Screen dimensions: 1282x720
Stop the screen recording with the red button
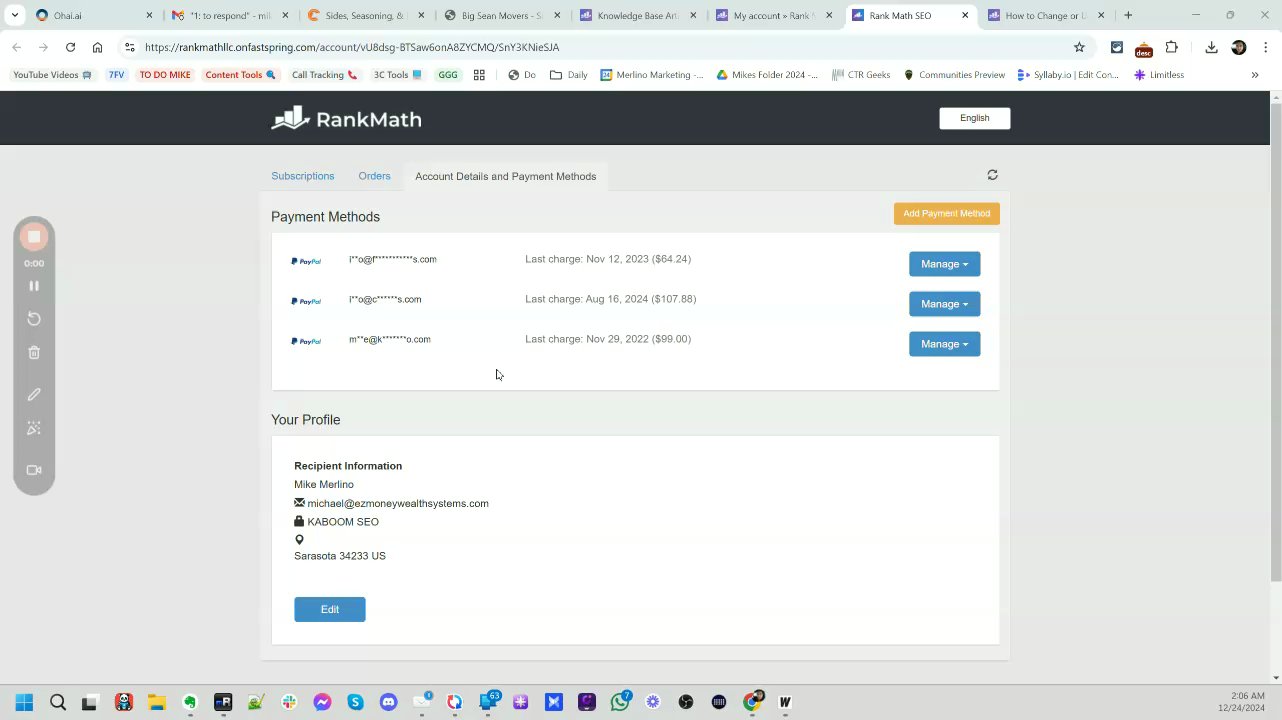point(34,237)
